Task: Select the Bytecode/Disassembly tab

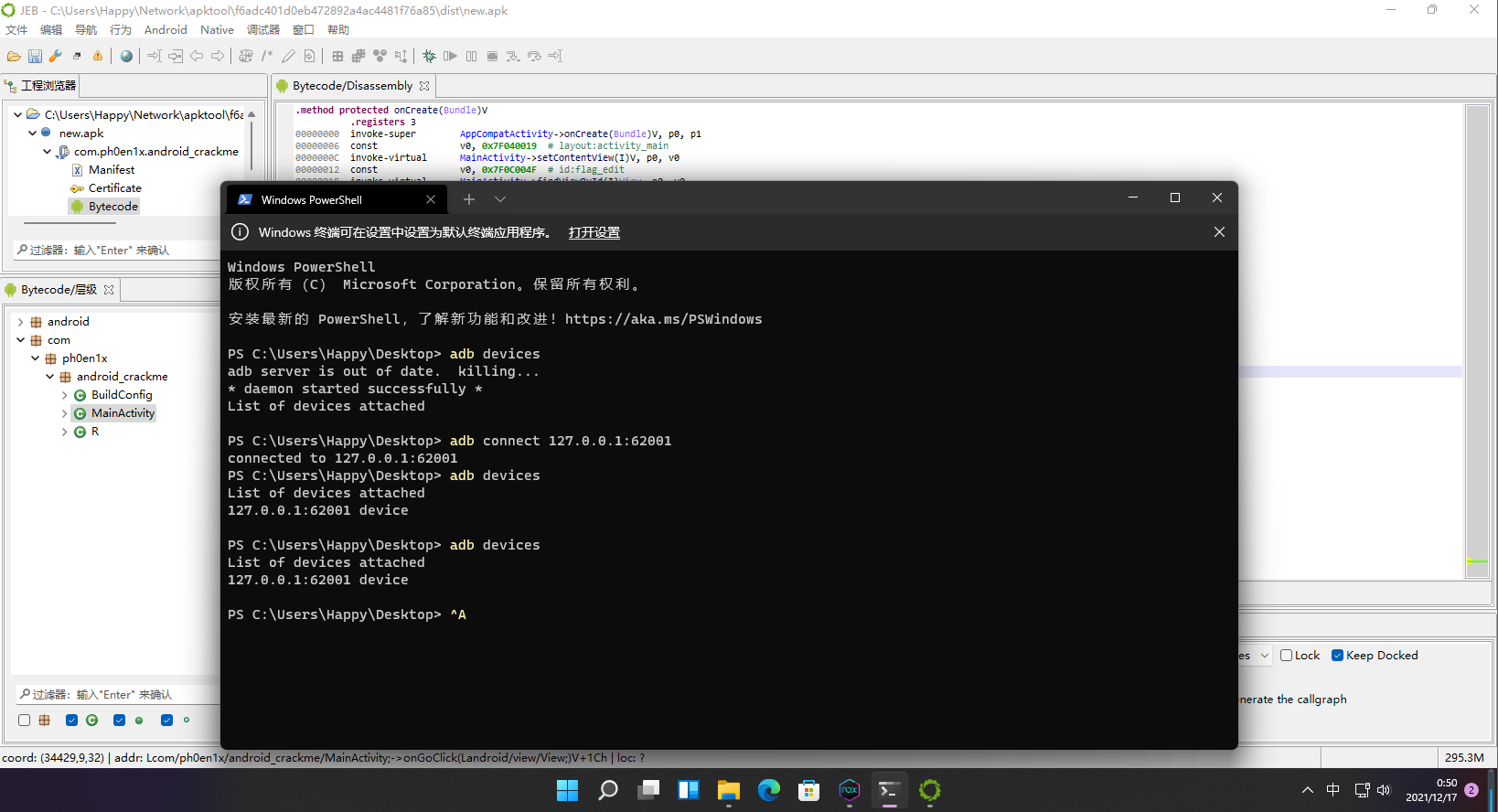Action: [x=352, y=86]
